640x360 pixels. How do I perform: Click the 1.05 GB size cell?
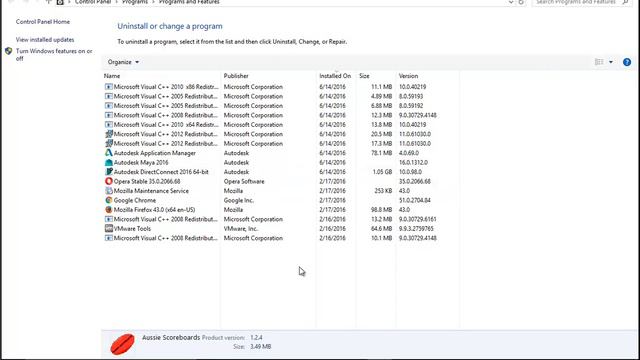coord(382,172)
